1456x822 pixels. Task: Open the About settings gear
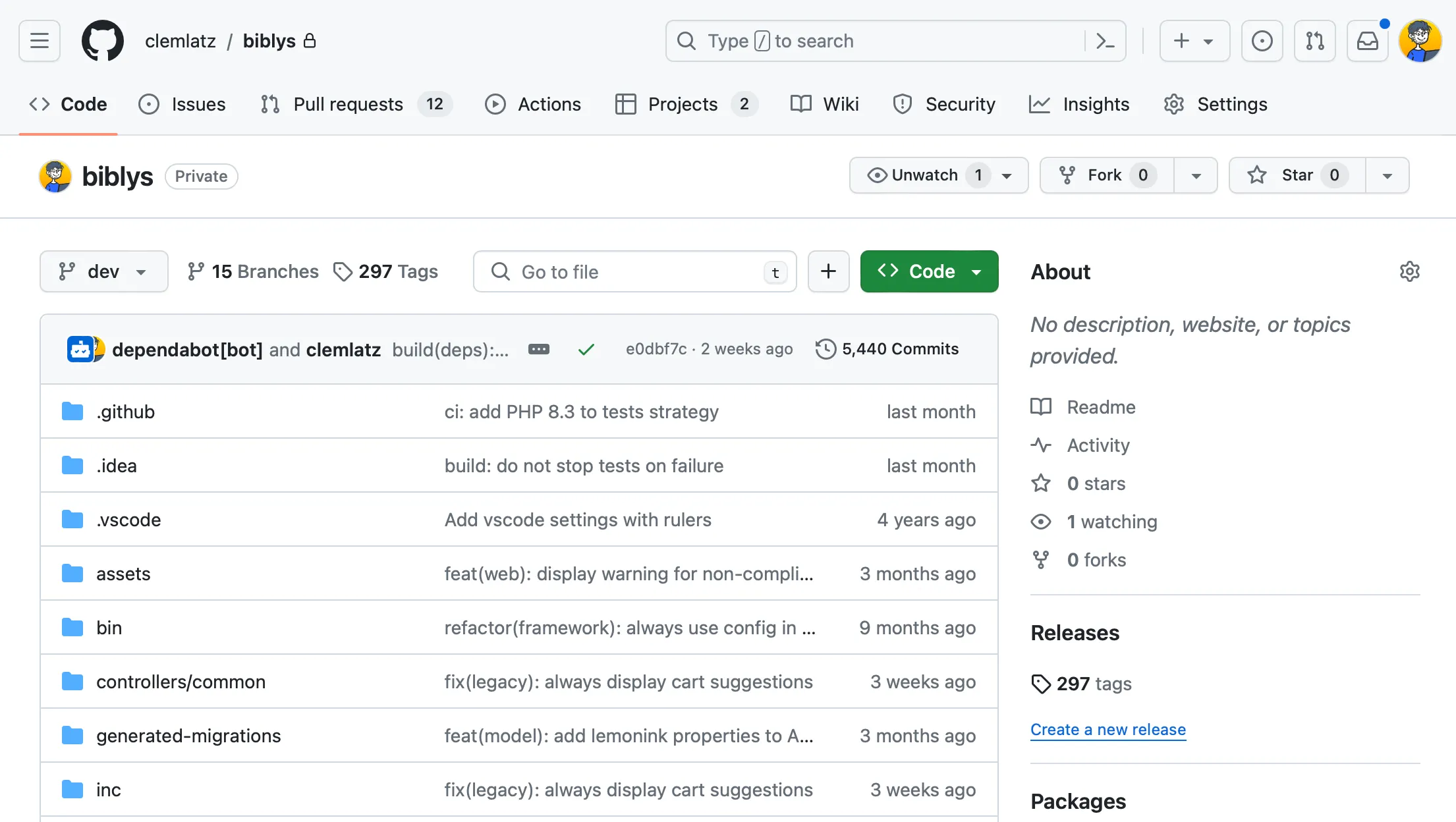pos(1409,271)
